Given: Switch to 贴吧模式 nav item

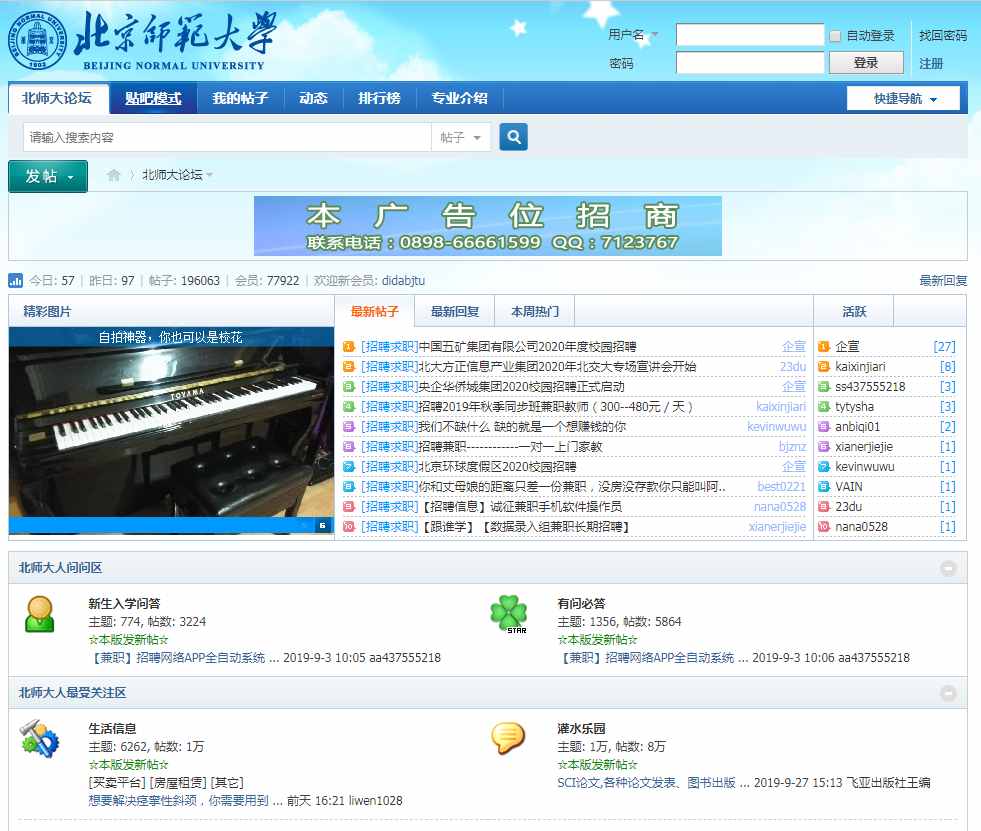Looking at the screenshot, I should pos(153,98).
